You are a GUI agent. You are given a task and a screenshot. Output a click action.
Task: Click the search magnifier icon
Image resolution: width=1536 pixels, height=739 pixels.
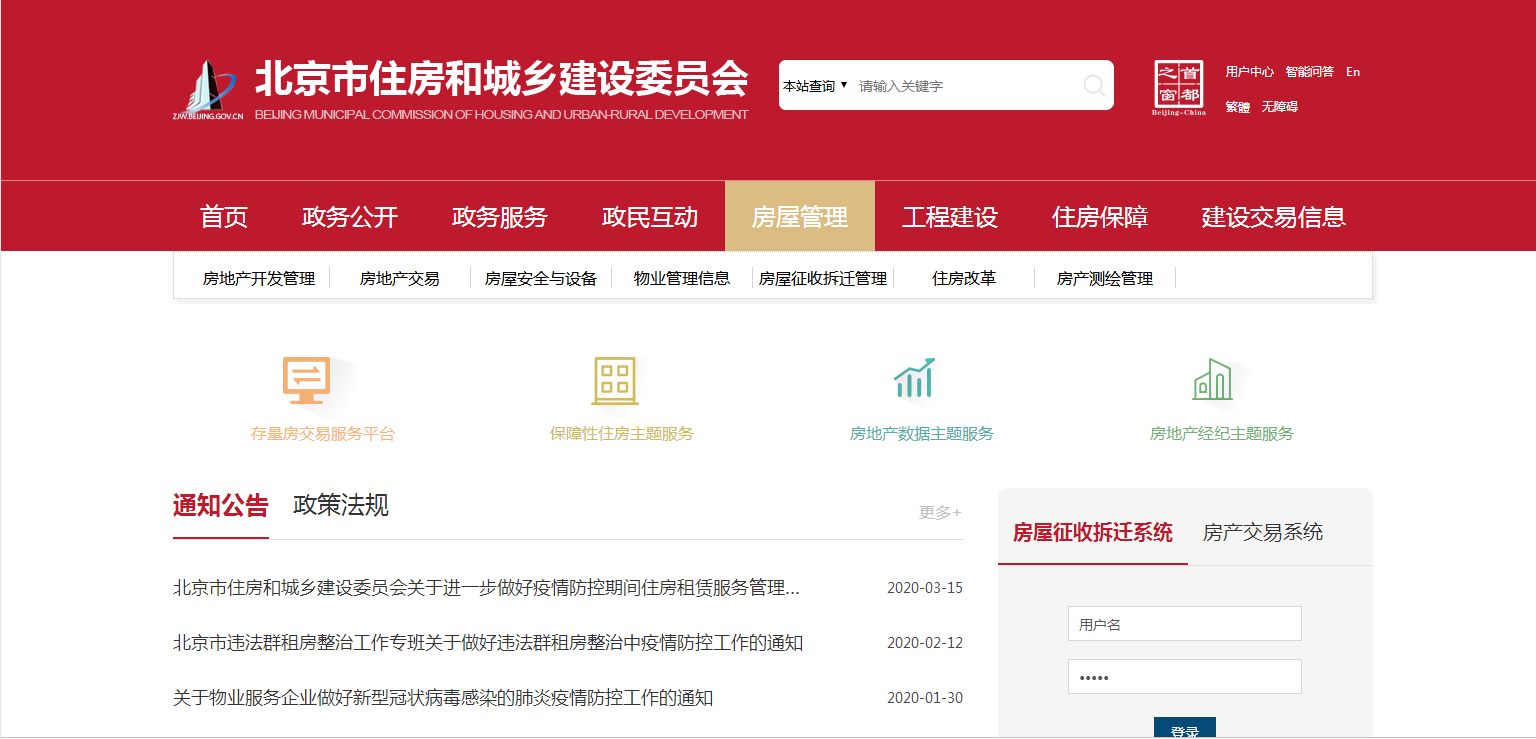1094,86
